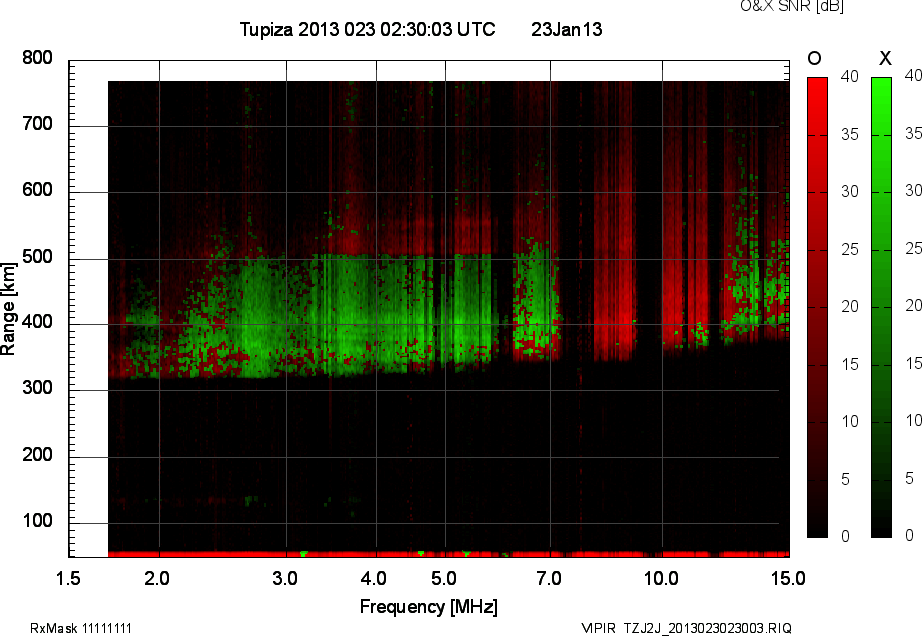
Task: Click the 200 range axis tick label
Action: point(37,454)
